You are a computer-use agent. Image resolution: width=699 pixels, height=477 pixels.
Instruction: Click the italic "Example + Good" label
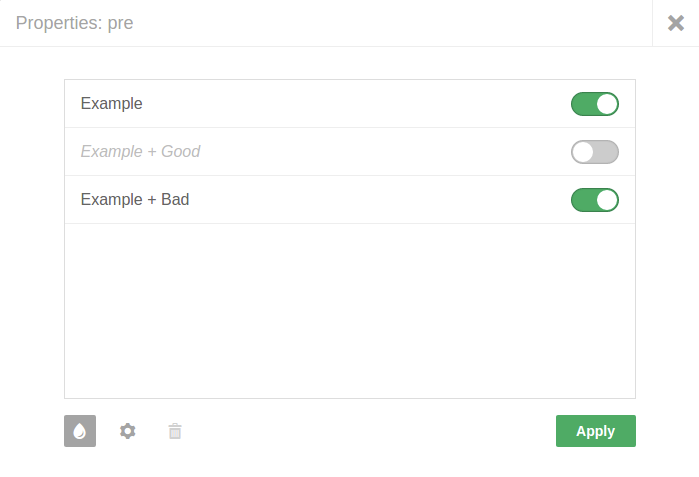(x=140, y=151)
